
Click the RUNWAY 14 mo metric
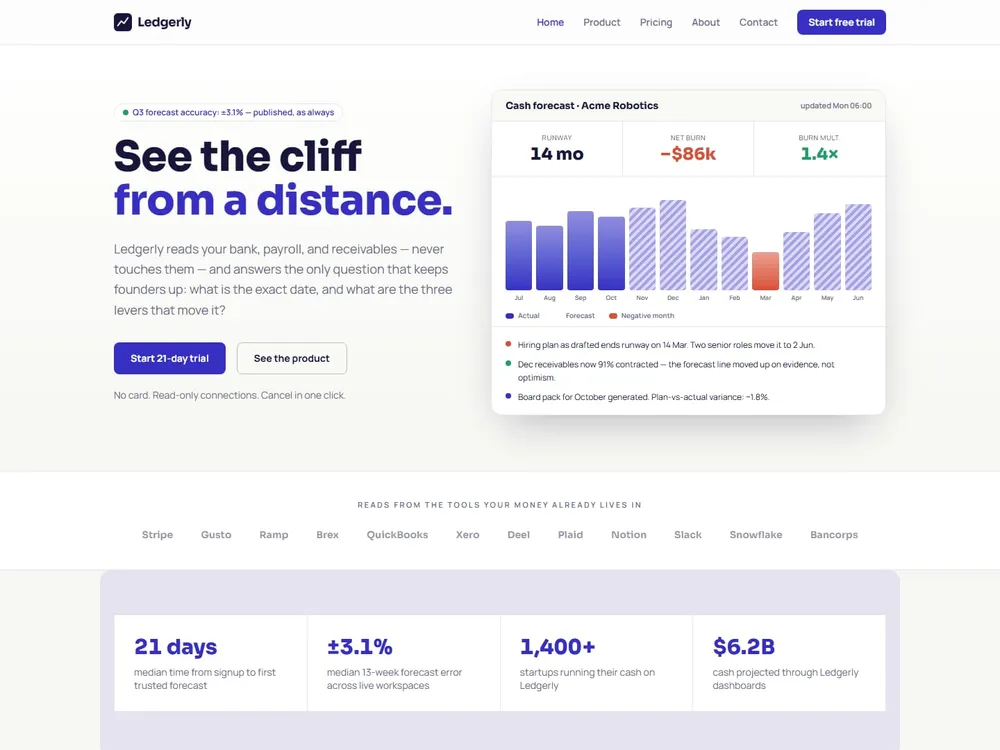click(557, 149)
